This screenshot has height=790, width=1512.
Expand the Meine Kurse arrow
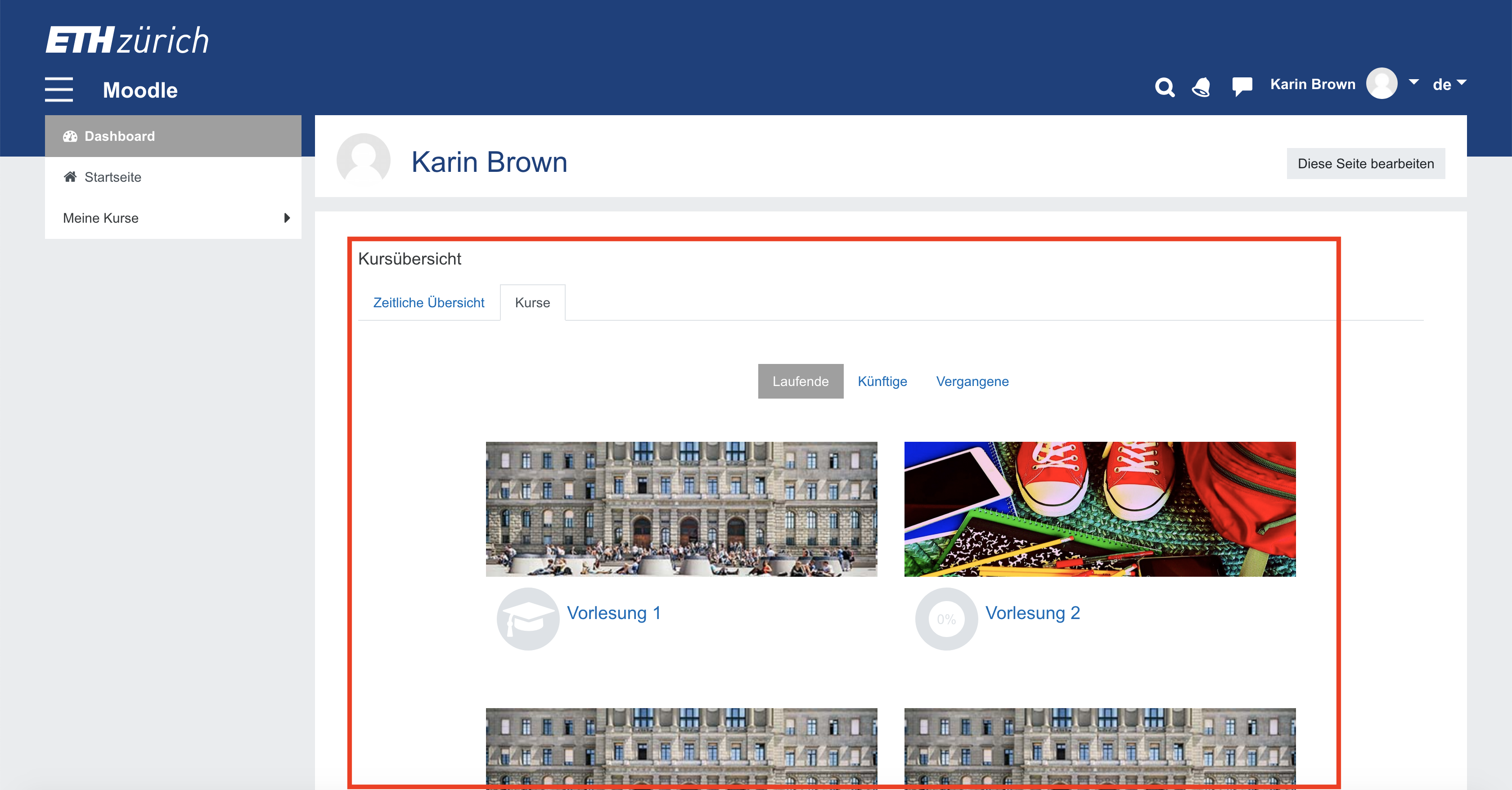pos(287,218)
